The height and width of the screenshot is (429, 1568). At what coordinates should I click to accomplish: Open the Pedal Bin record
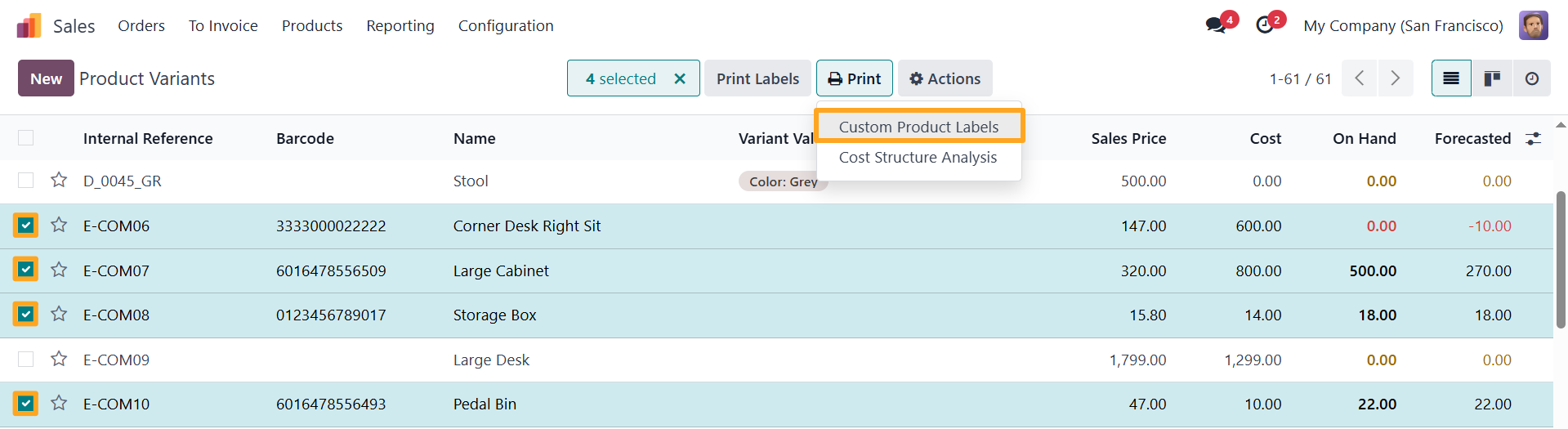[x=485, y=404]
